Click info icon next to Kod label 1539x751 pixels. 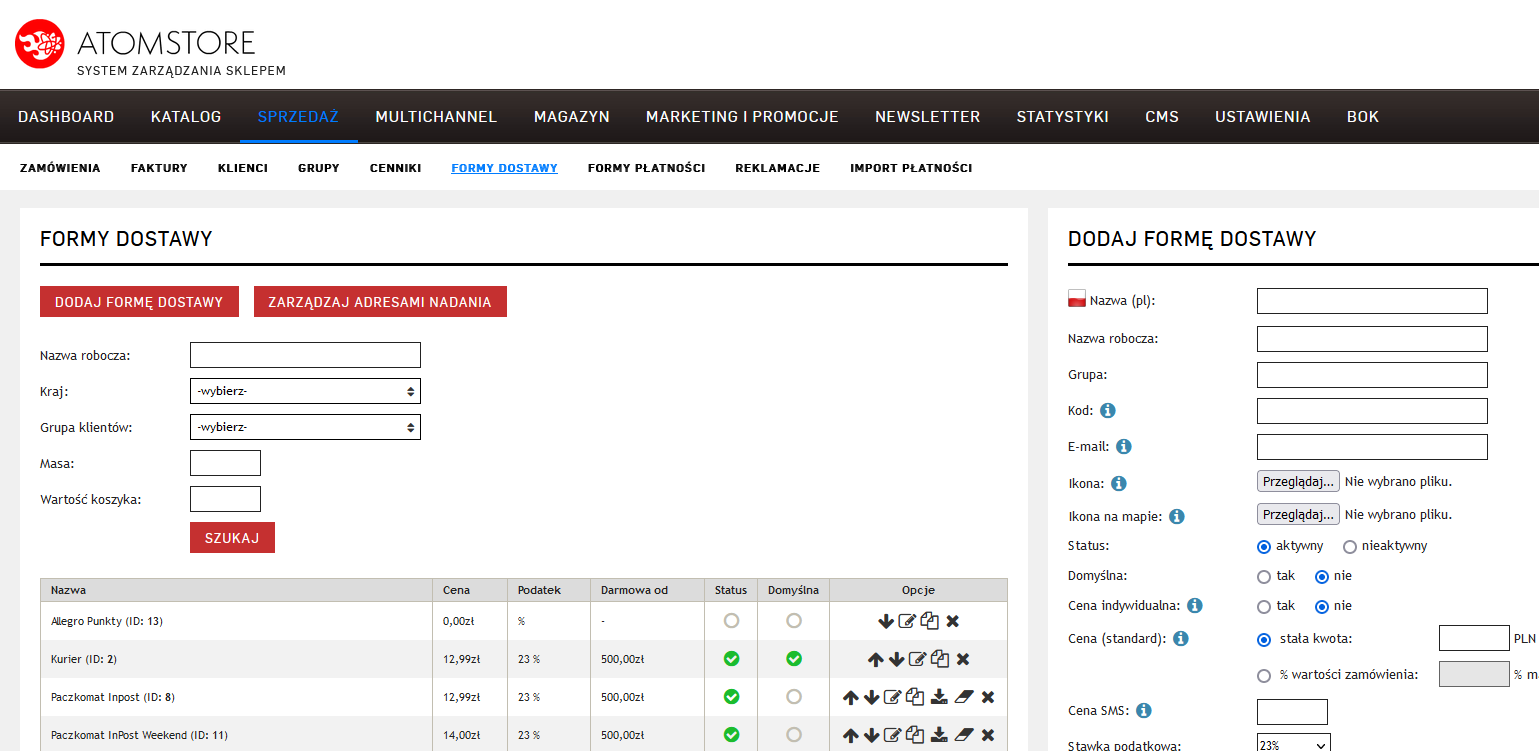click(x=1108, y=410)
